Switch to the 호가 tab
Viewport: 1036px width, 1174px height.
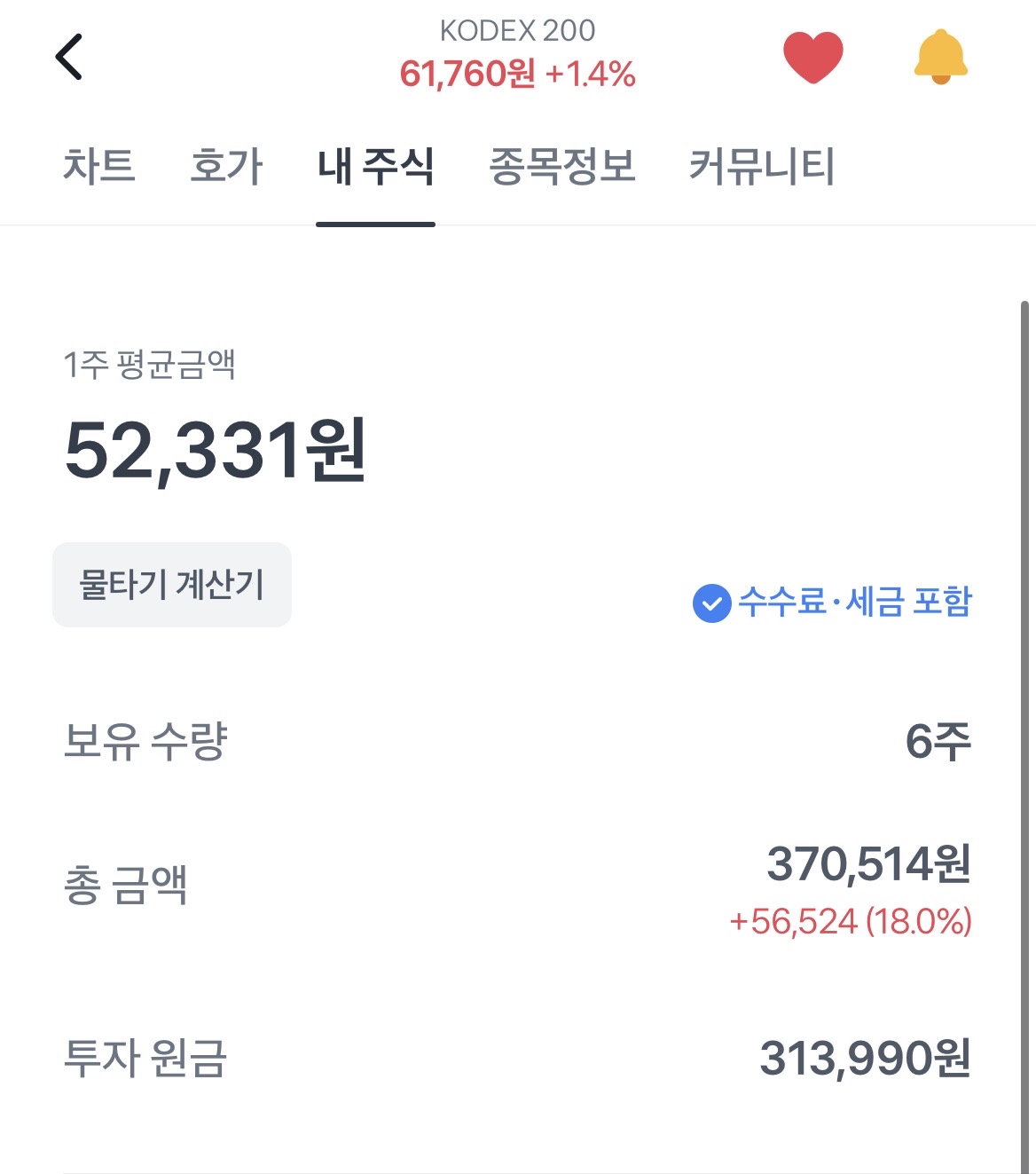coord(226,167)
